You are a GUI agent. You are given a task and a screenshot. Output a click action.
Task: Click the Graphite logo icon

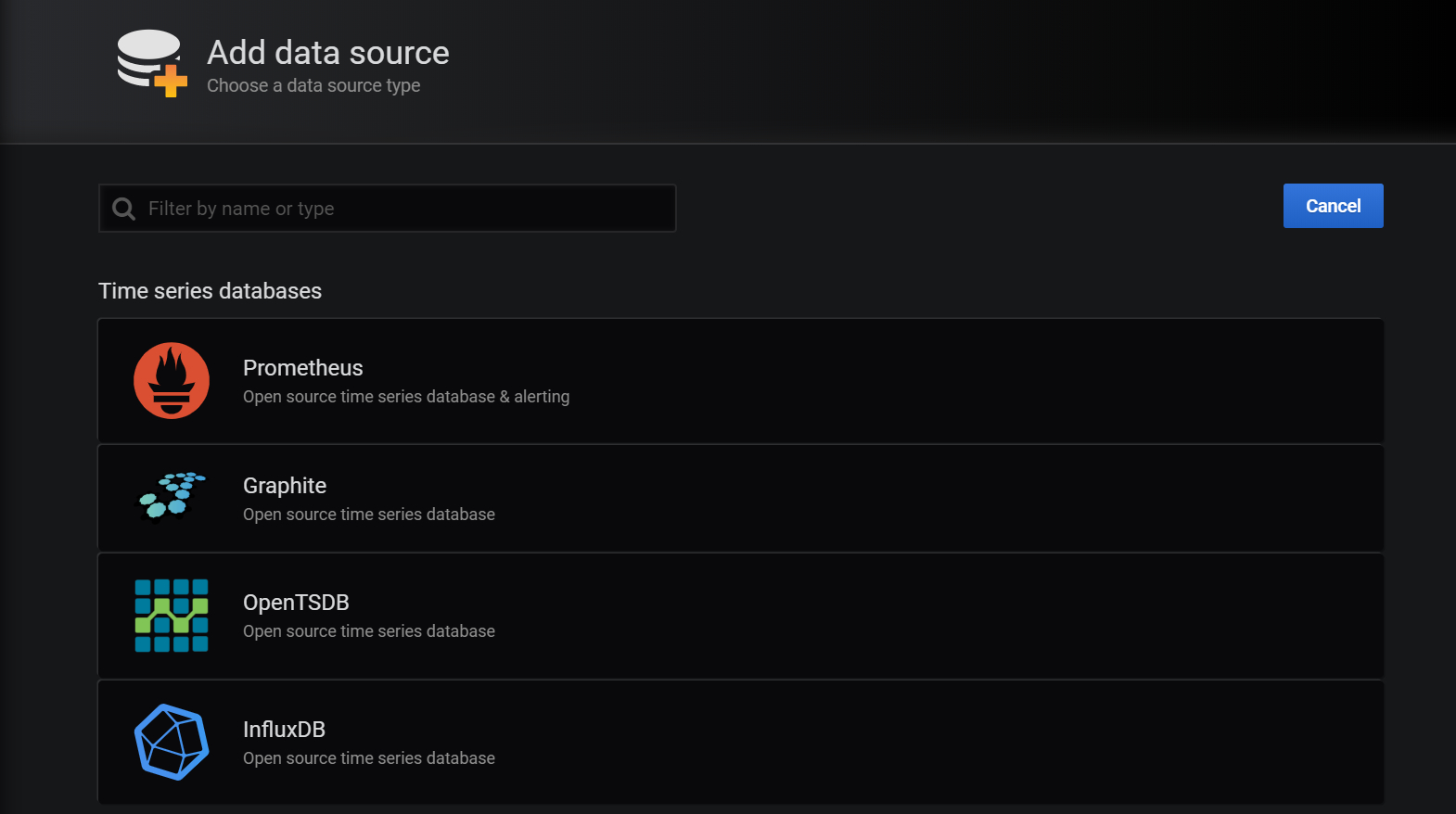click(x=172, y=496)
